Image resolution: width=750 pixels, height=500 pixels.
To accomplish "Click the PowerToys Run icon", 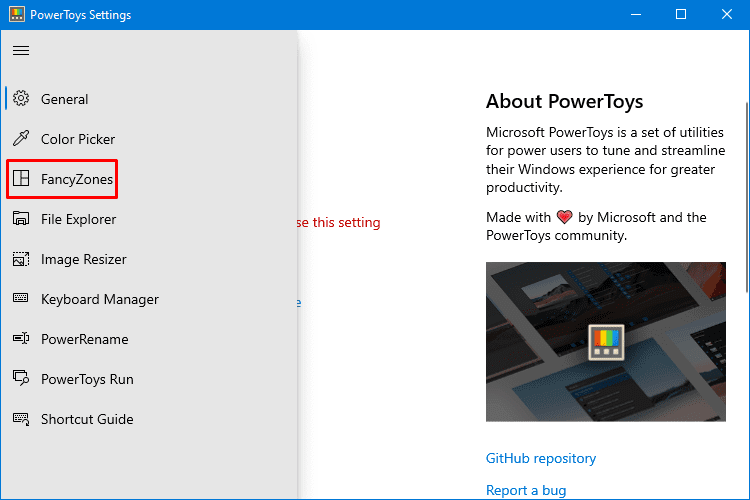I will [21, 378].
